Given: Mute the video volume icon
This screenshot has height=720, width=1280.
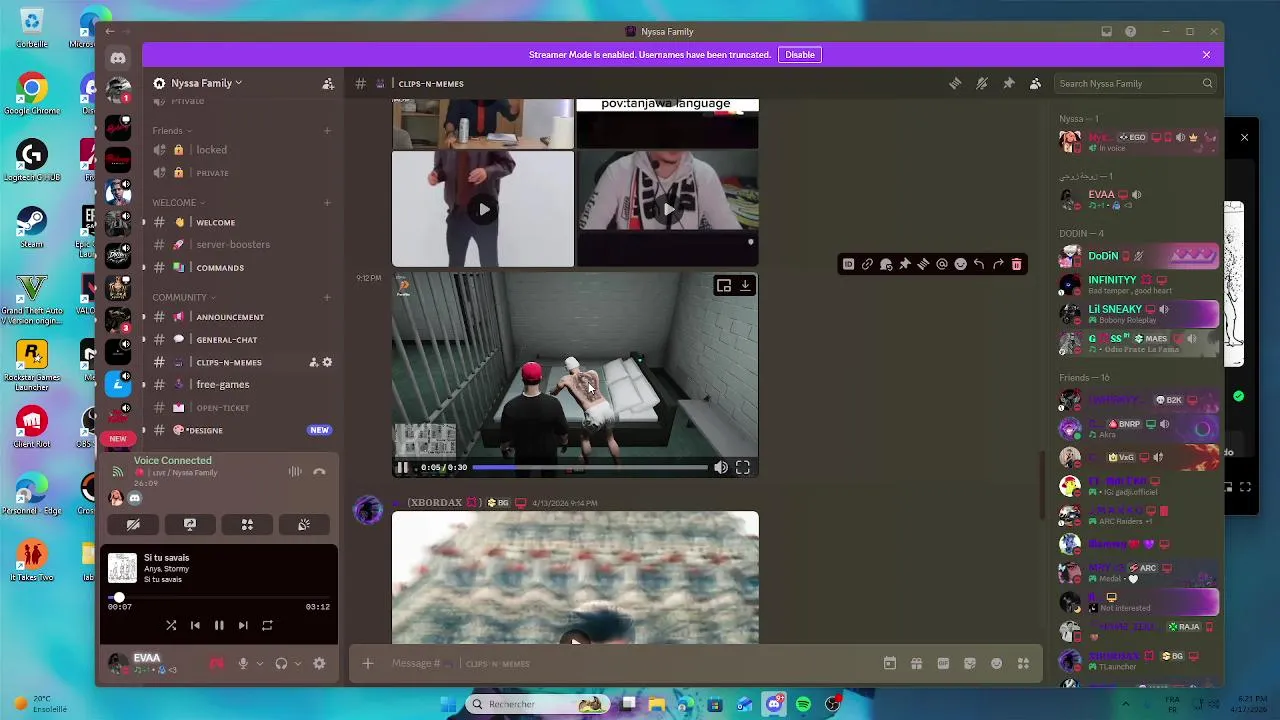Looking at the screenshot, I should pos(721,467).
